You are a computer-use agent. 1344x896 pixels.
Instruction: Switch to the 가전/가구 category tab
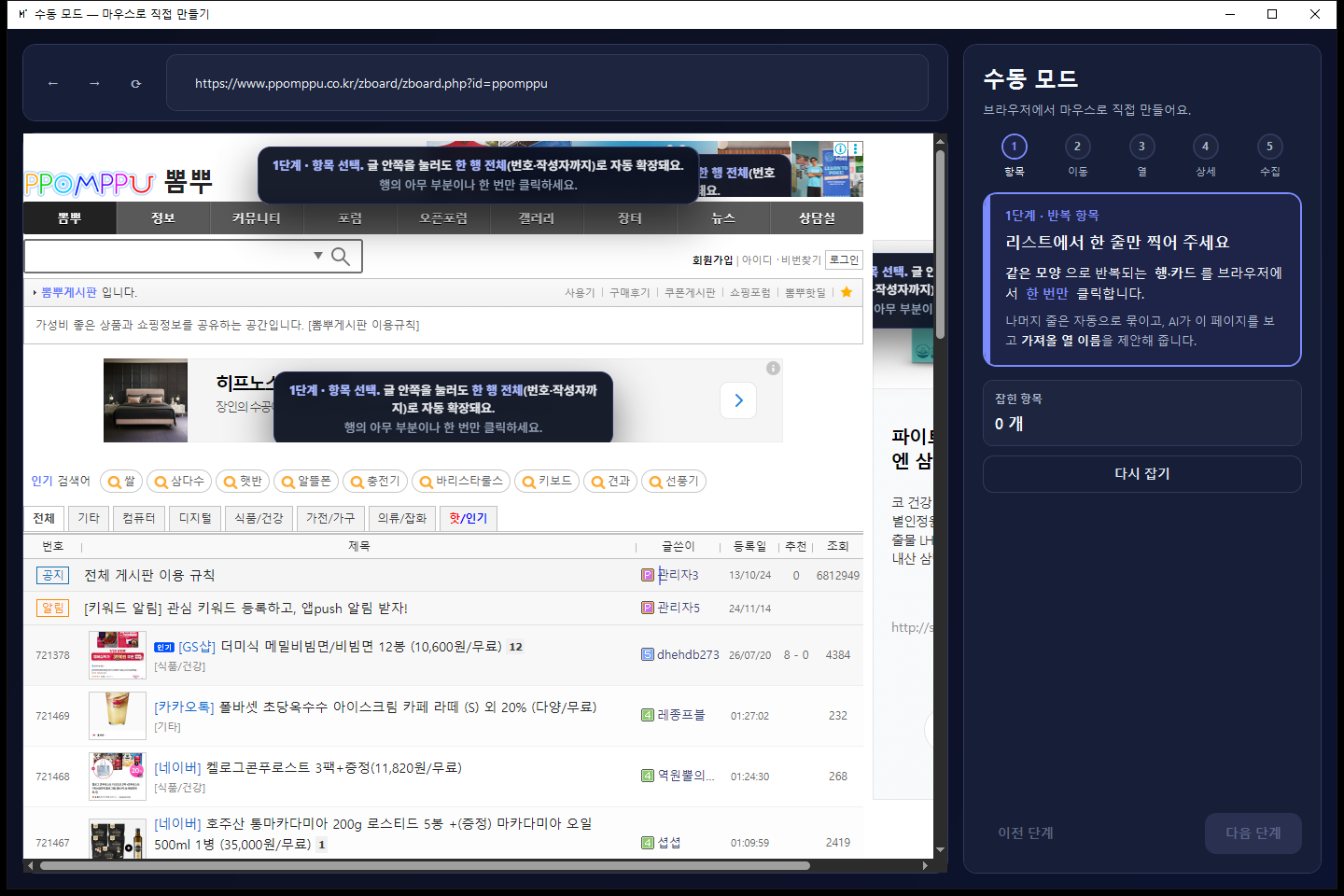(x=330, y=519)
